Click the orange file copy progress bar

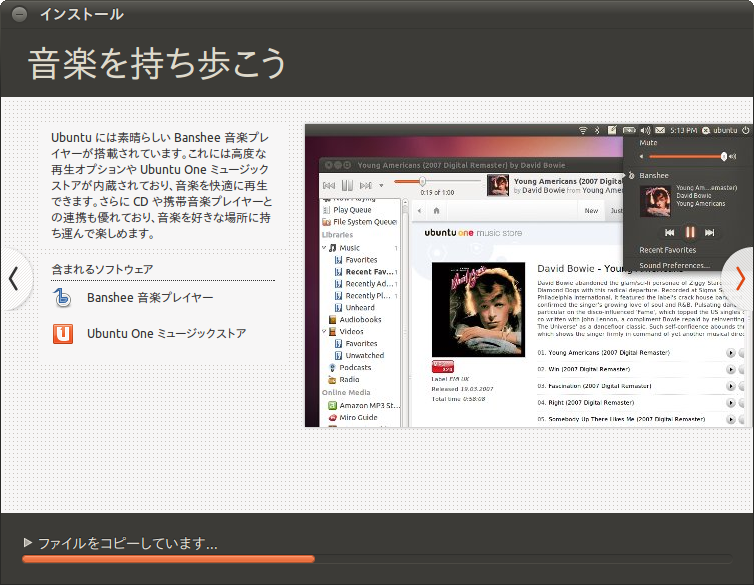click(168, 559)
